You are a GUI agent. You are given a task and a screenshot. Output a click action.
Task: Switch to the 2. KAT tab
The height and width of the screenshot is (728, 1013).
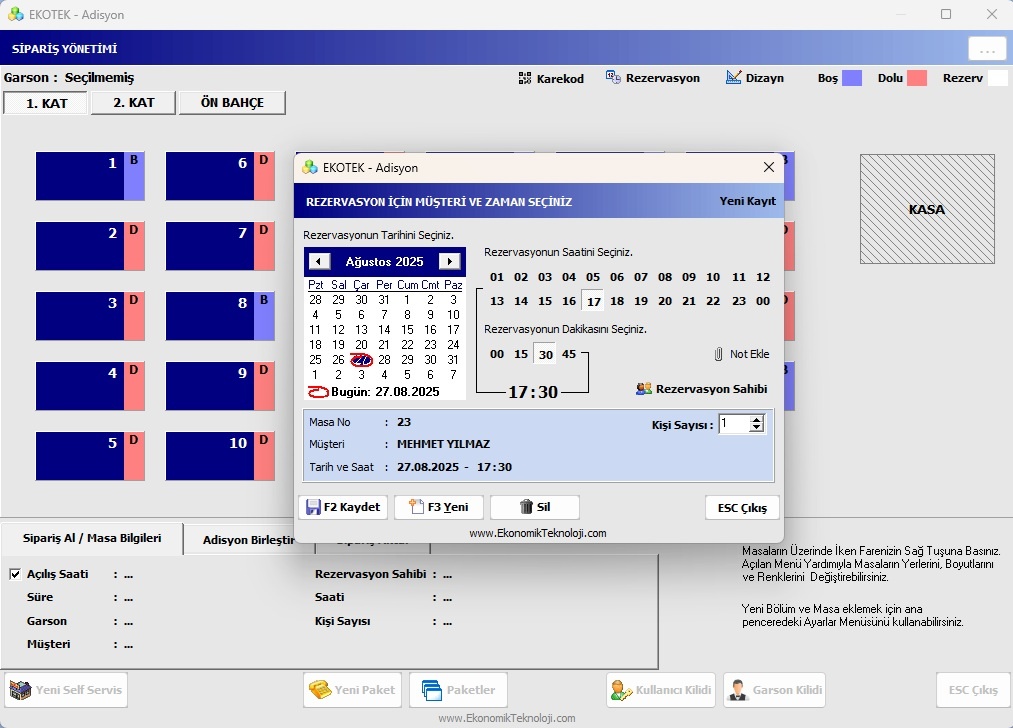pos(134,103)
